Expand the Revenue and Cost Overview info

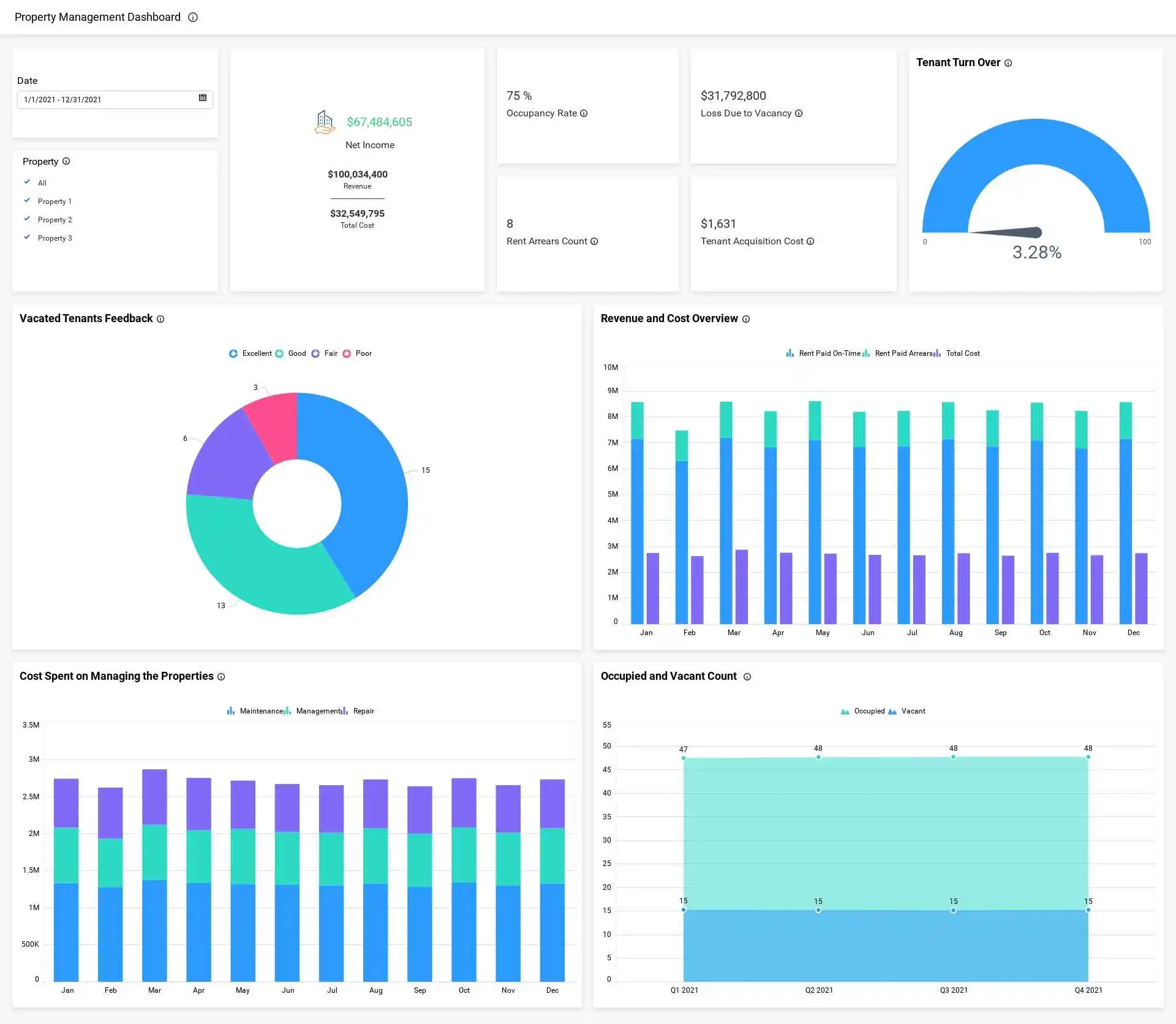(746, 319)
